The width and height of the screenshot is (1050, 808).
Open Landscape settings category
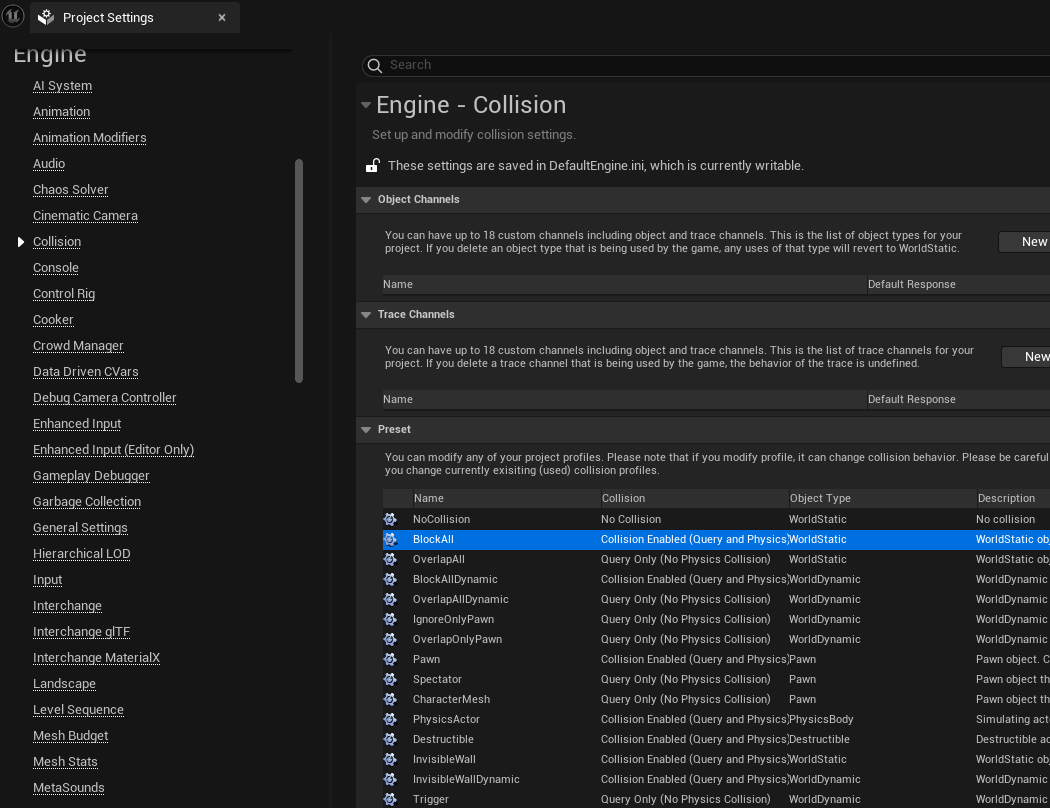pyautogui.click(x=64, y=684)
